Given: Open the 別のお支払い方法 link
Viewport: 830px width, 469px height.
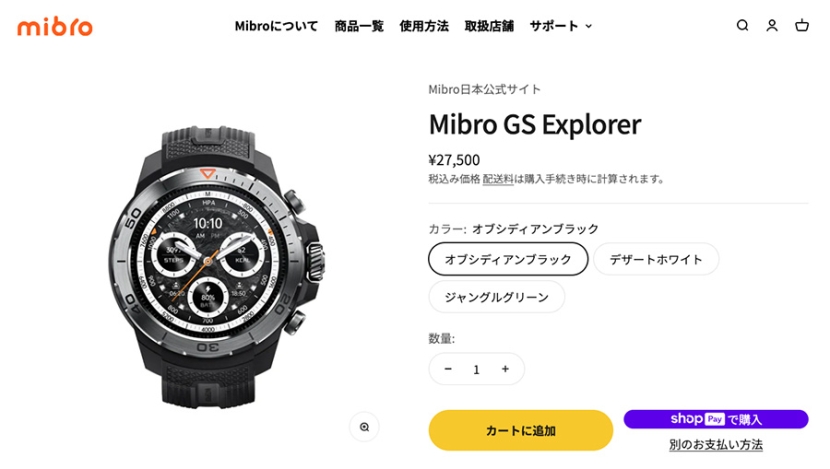Looking at the screenshot, I should coord(716,445).
